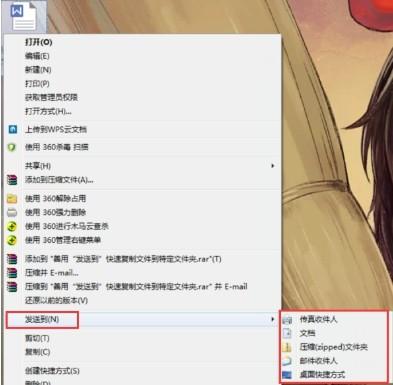Click 使用 360管理右键菜单

coord(63,240)
